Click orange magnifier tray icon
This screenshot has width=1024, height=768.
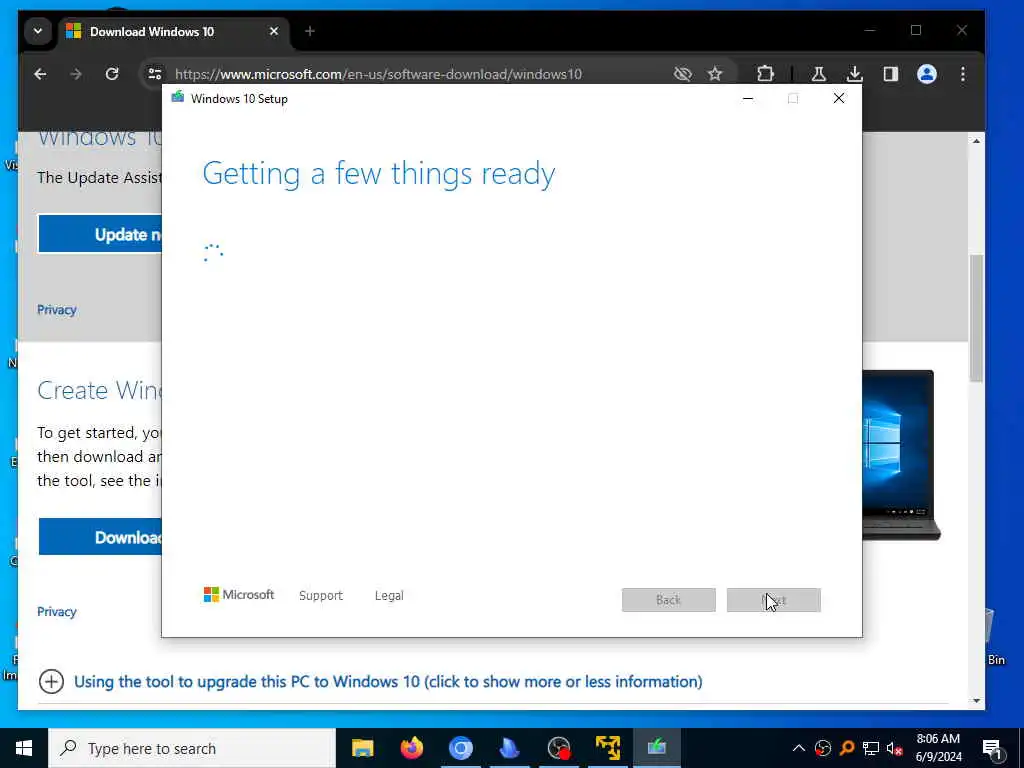pos(847,748)
